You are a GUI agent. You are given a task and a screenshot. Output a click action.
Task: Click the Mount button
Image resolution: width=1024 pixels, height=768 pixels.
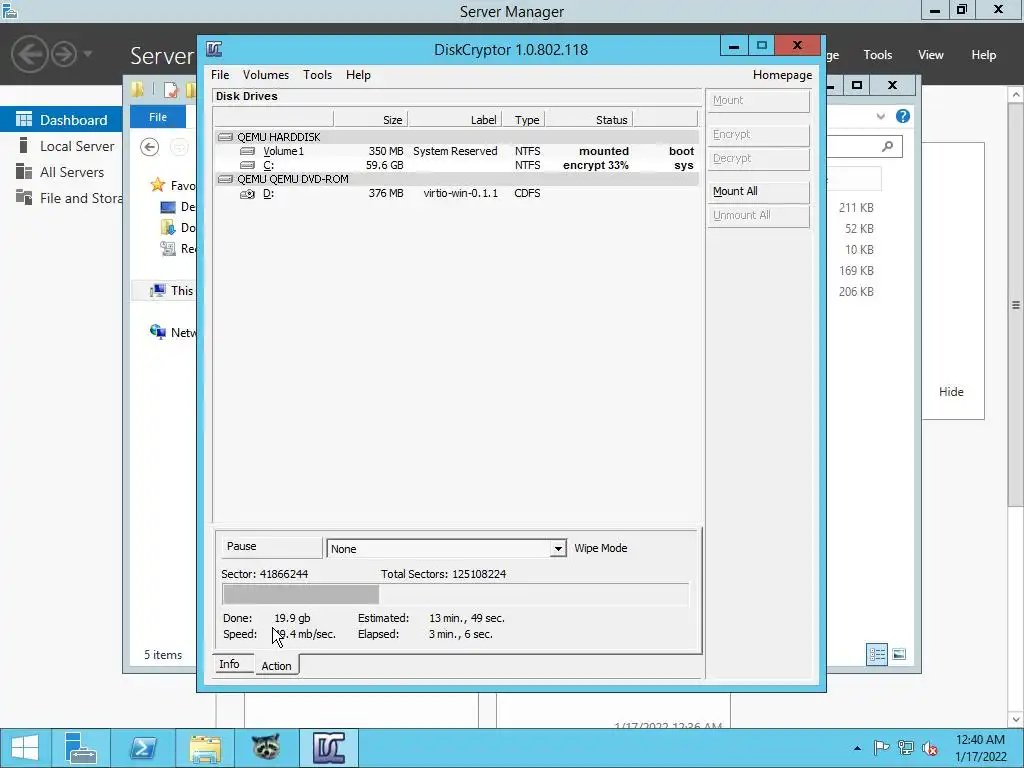point(758,101)
